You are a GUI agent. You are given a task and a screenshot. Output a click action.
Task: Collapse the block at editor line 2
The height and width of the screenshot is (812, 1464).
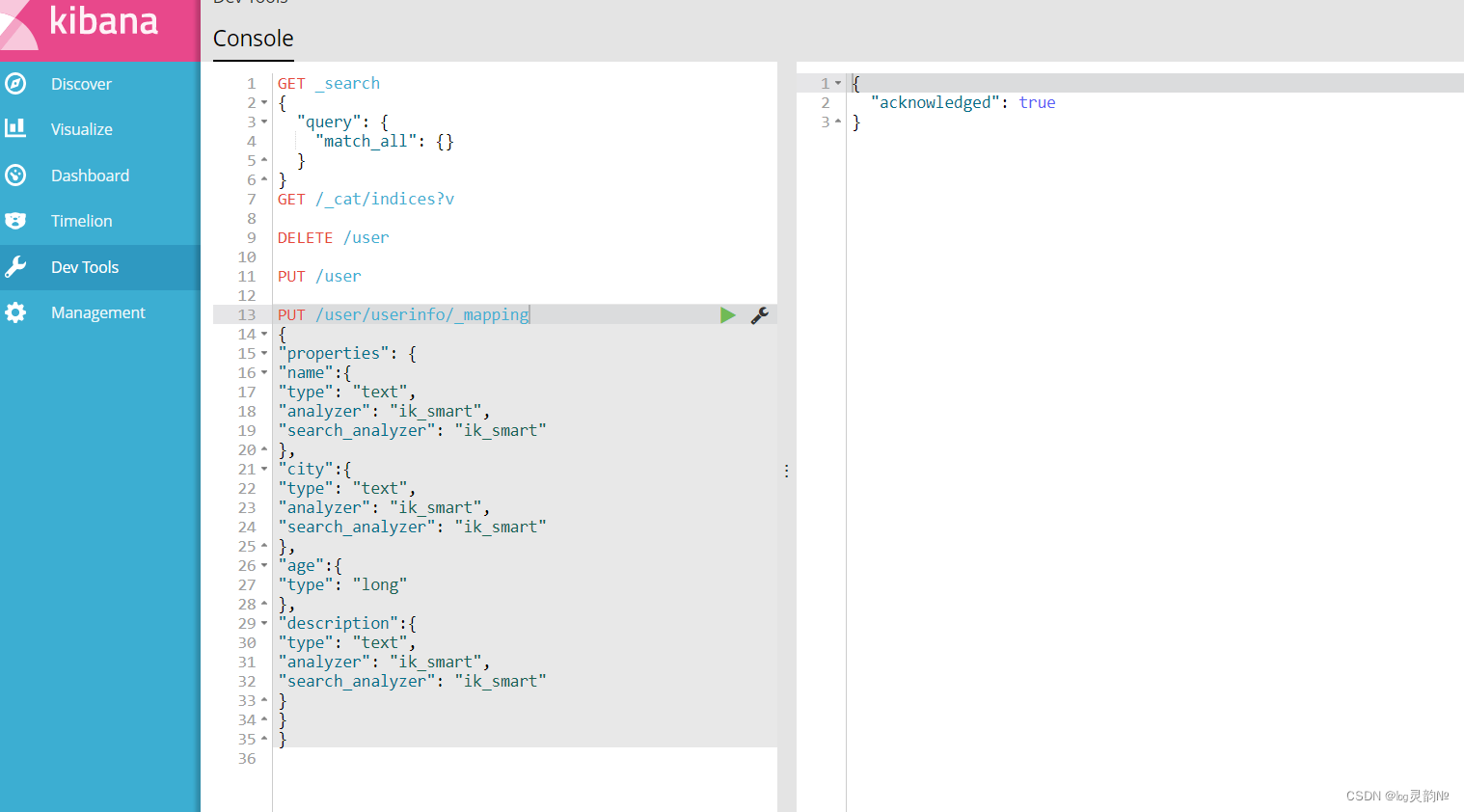[x=264, y=103]
